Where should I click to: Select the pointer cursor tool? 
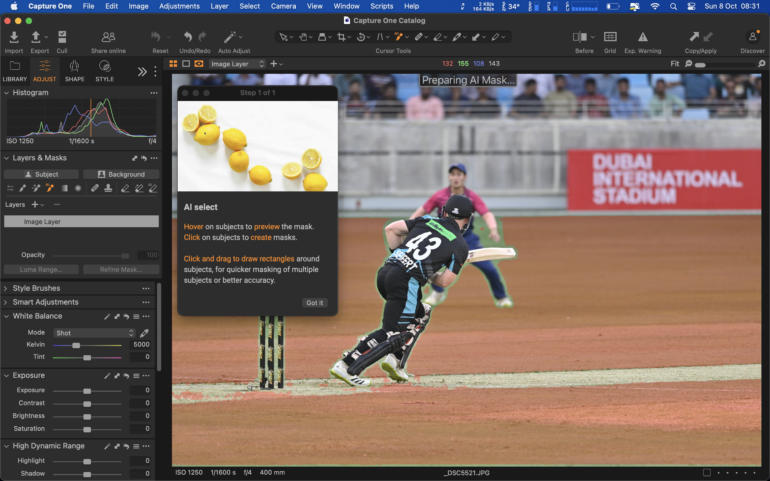(x=283, y=37)
